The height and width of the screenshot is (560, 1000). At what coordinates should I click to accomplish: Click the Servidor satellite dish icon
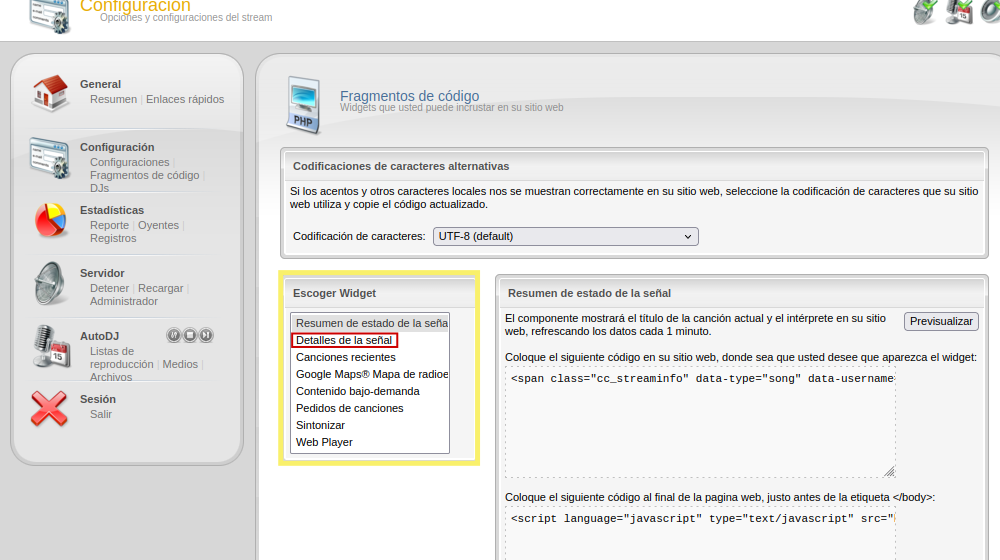49,283
